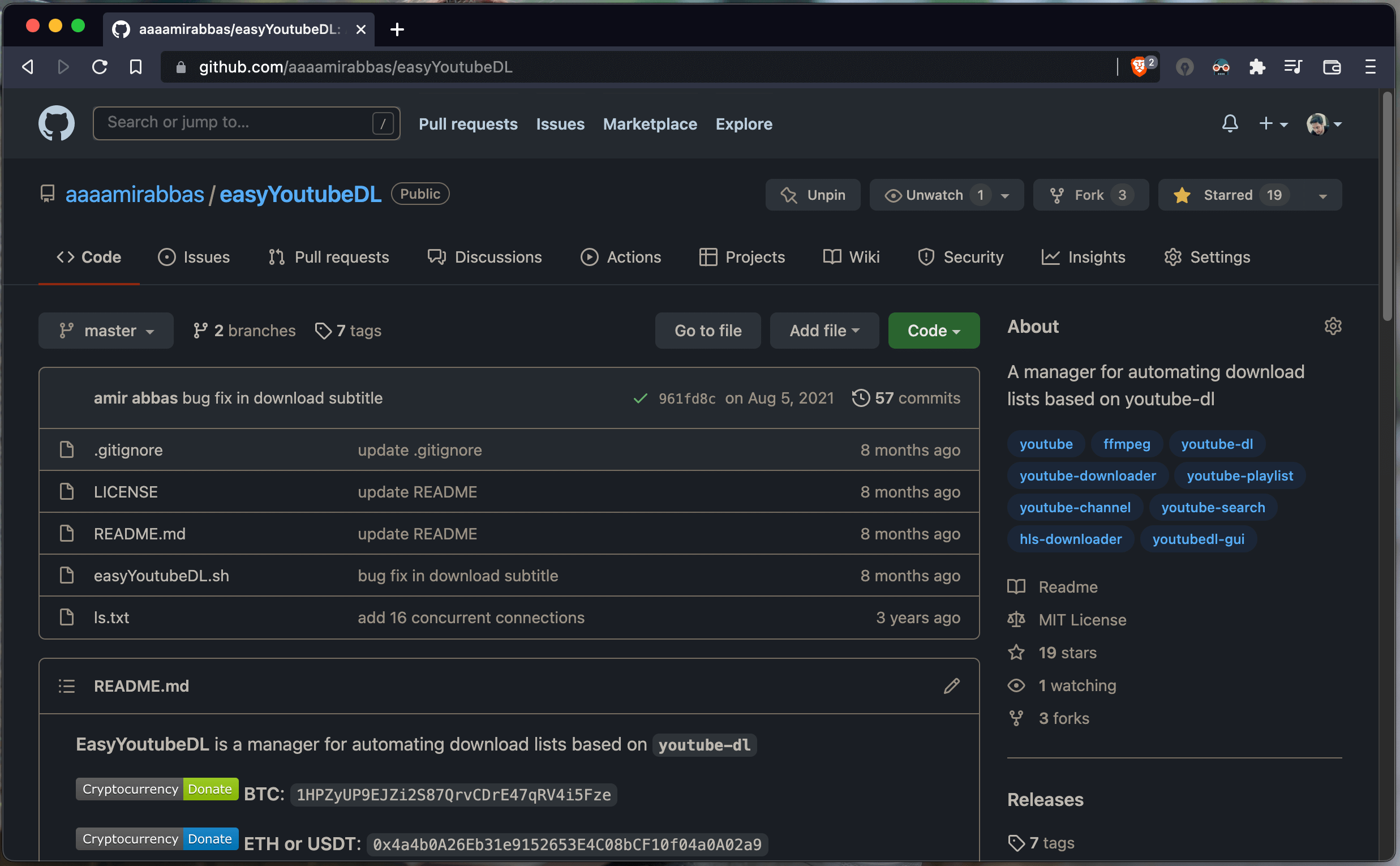Click the page's vertical scrollbar

tap(1386, 206)
